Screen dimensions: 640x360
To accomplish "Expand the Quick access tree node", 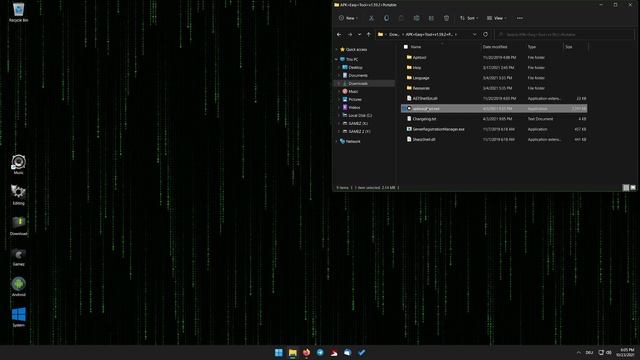I will pos(337,49).
